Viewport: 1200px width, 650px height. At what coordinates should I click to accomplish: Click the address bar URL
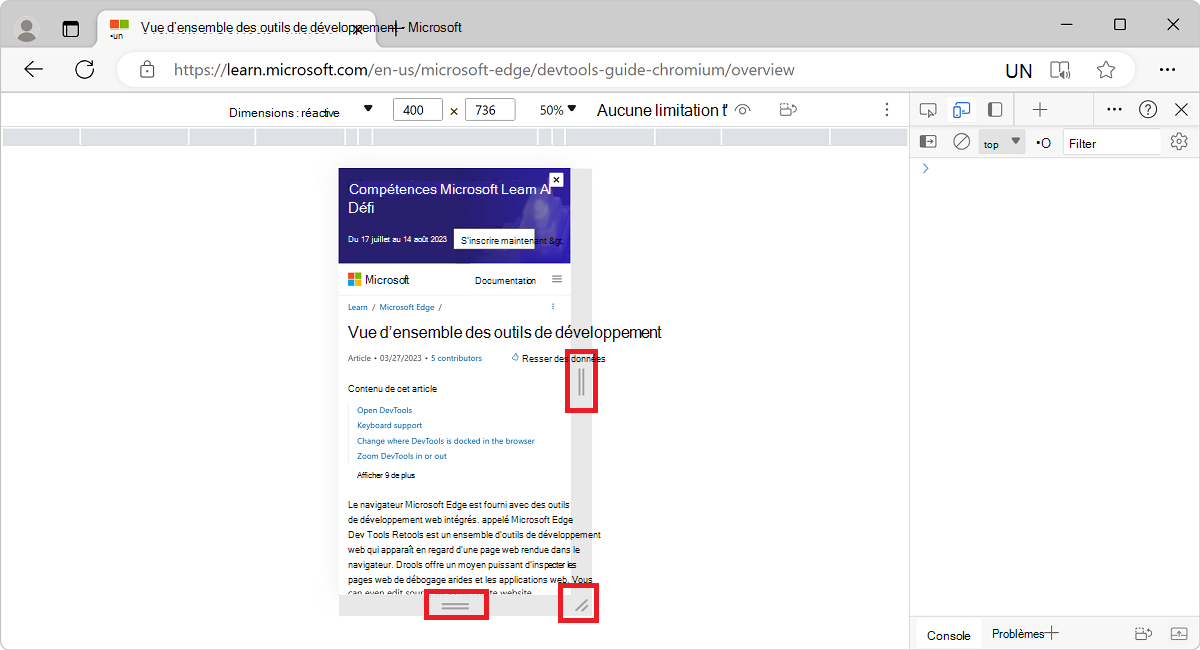pos(484,70)
